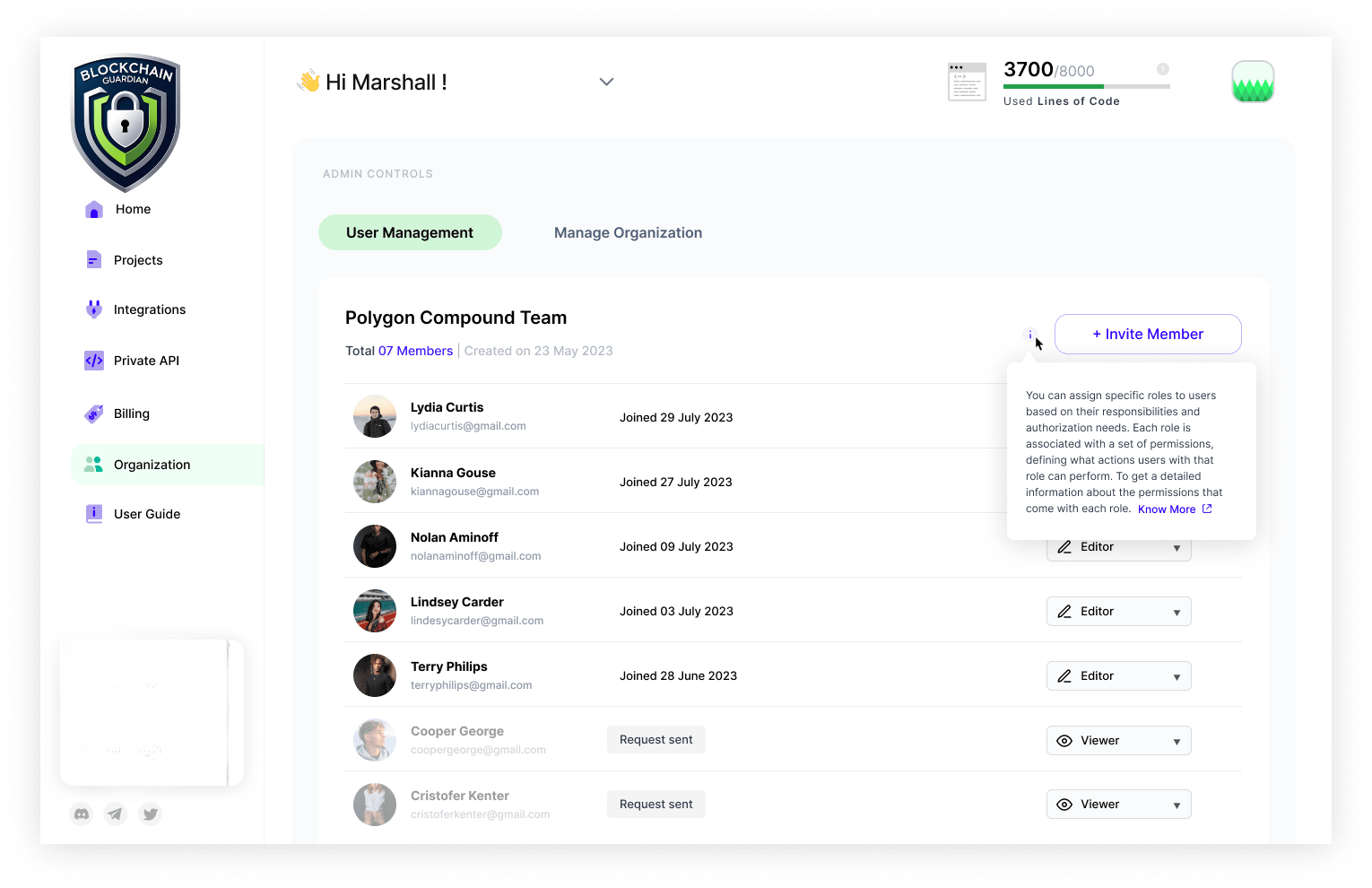Click Lydia Curtis's profile avatar
Screen dimensions: 1372x888
point(375,416)
